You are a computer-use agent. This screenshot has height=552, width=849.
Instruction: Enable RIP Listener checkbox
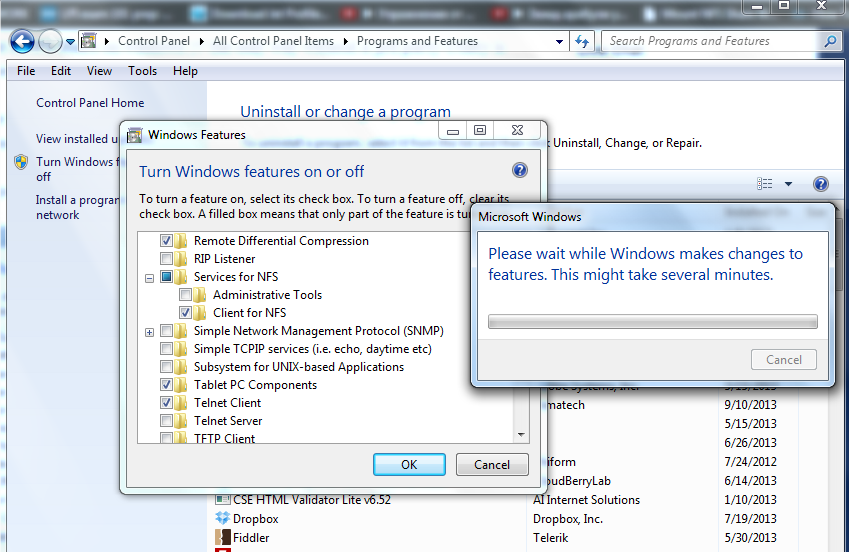(166, 258)
